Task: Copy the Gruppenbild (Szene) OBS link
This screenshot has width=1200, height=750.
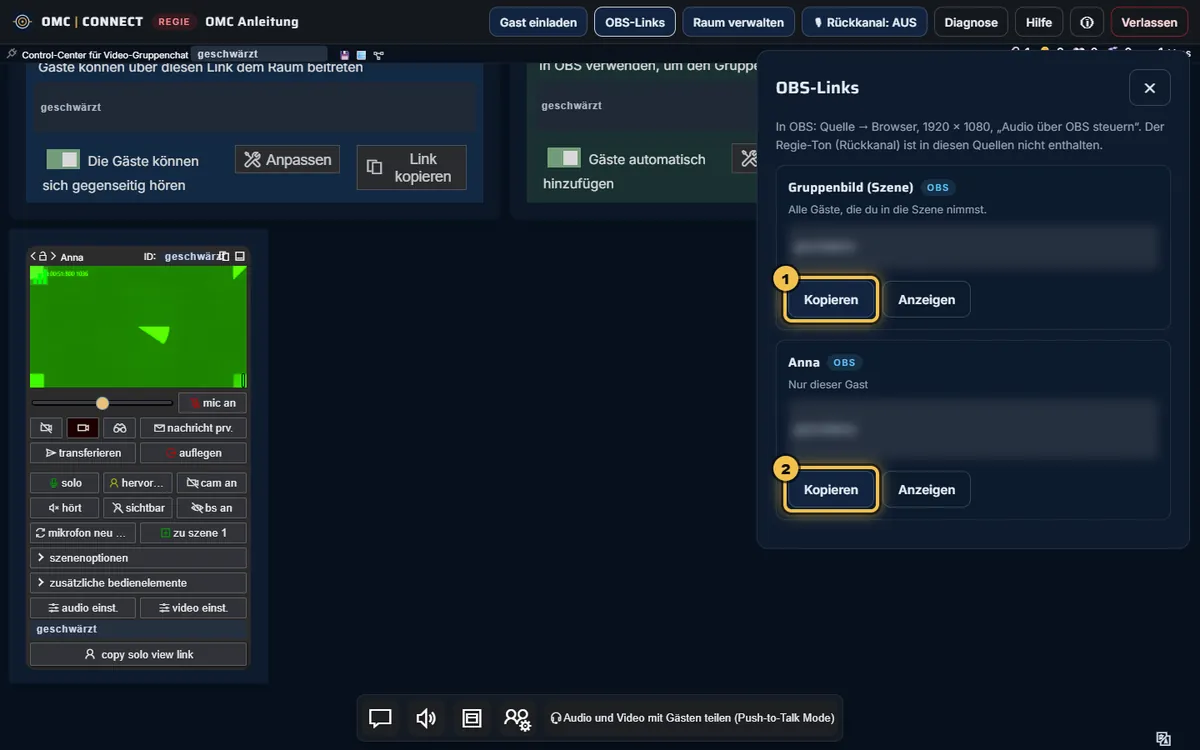Action: pos(831,300)
